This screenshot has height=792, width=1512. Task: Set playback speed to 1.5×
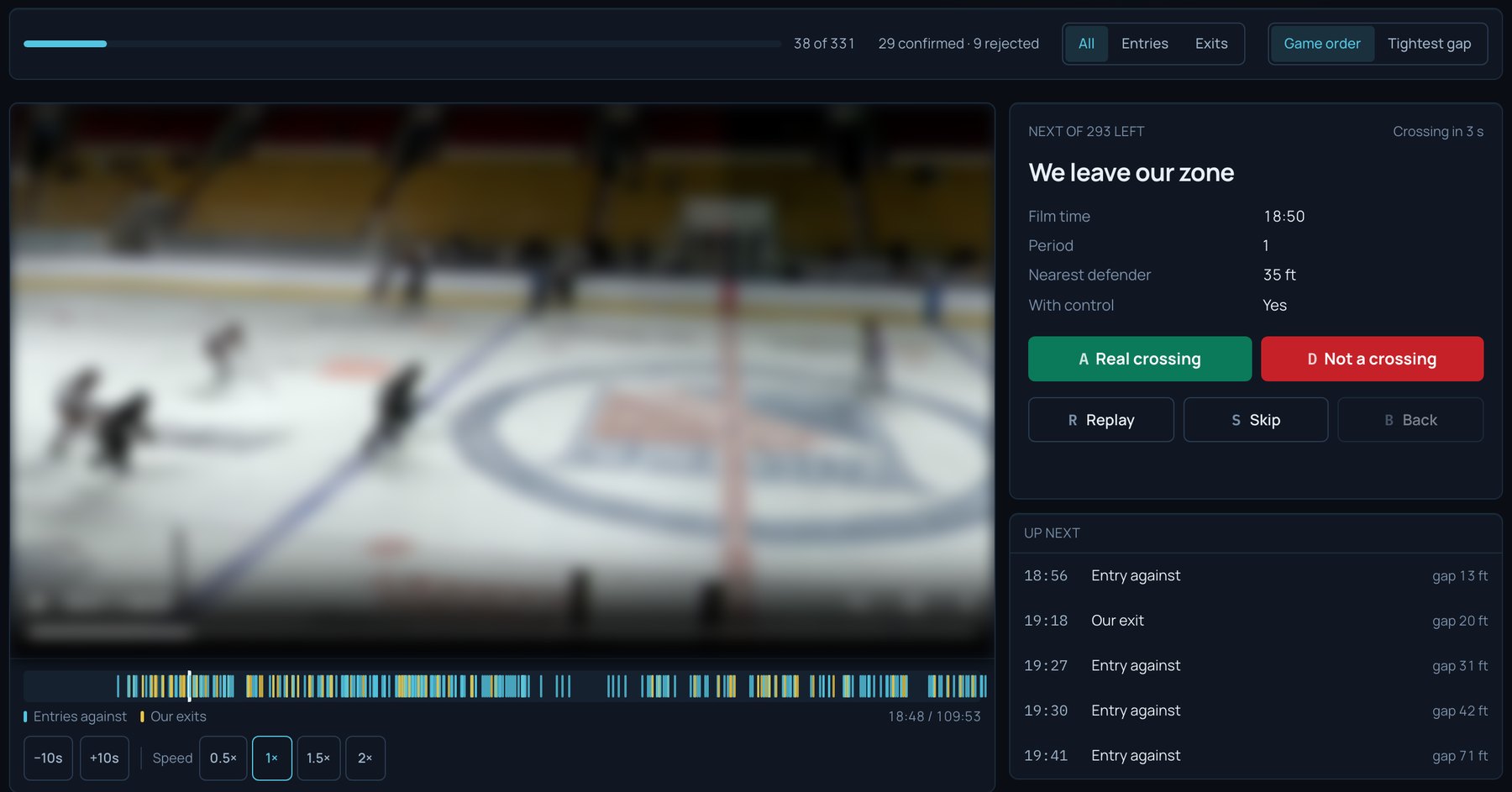point(318,758)
